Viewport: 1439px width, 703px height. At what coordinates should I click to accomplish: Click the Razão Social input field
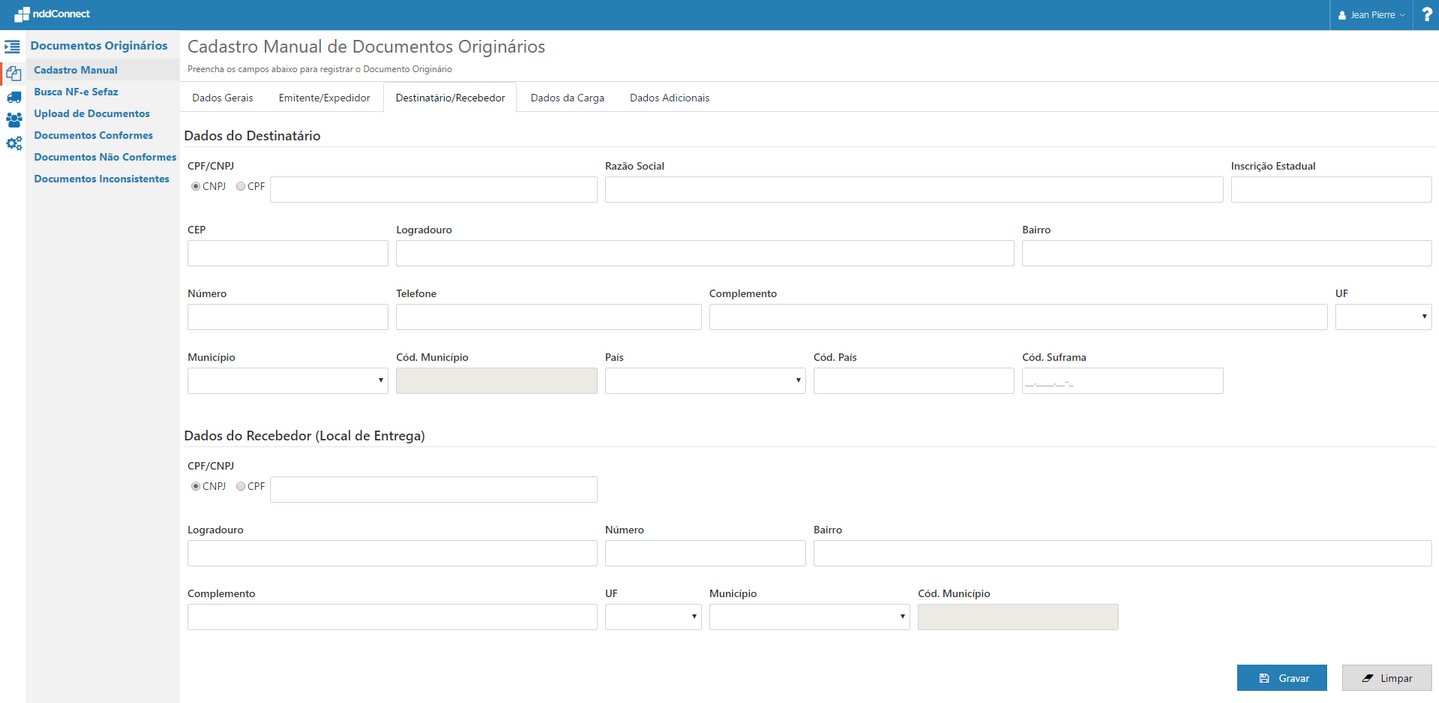click(913, 190)
